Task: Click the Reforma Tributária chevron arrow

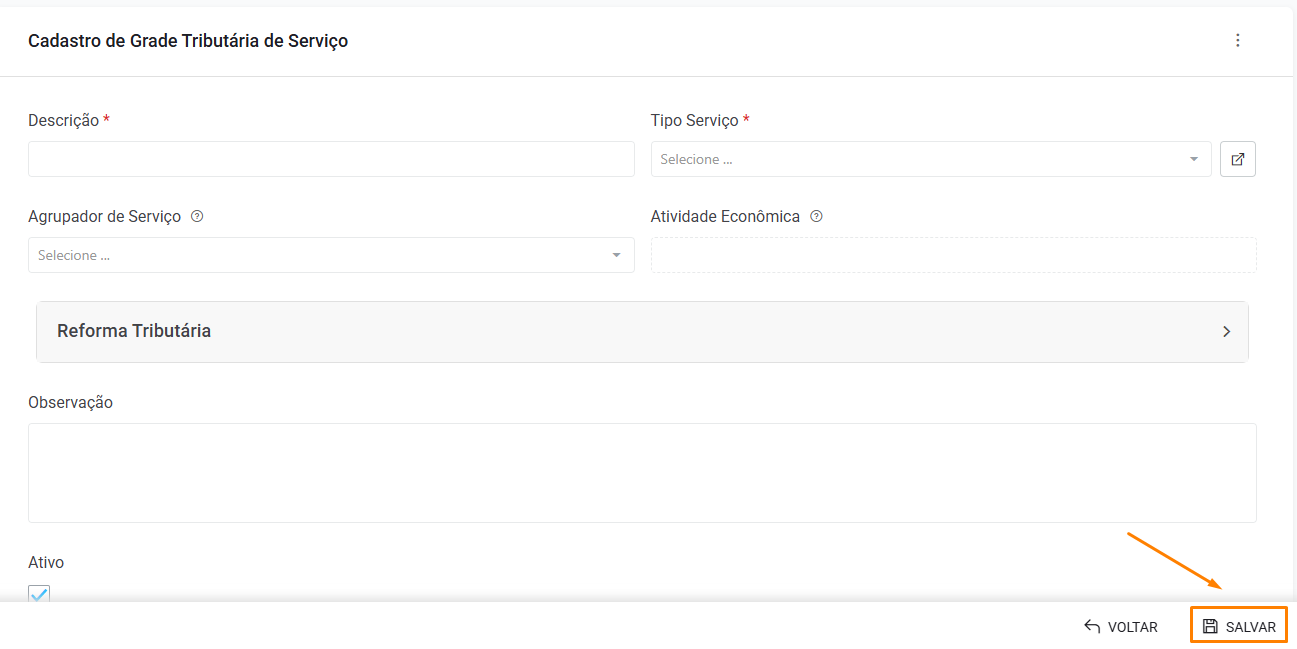Action: coord(1227,331)
